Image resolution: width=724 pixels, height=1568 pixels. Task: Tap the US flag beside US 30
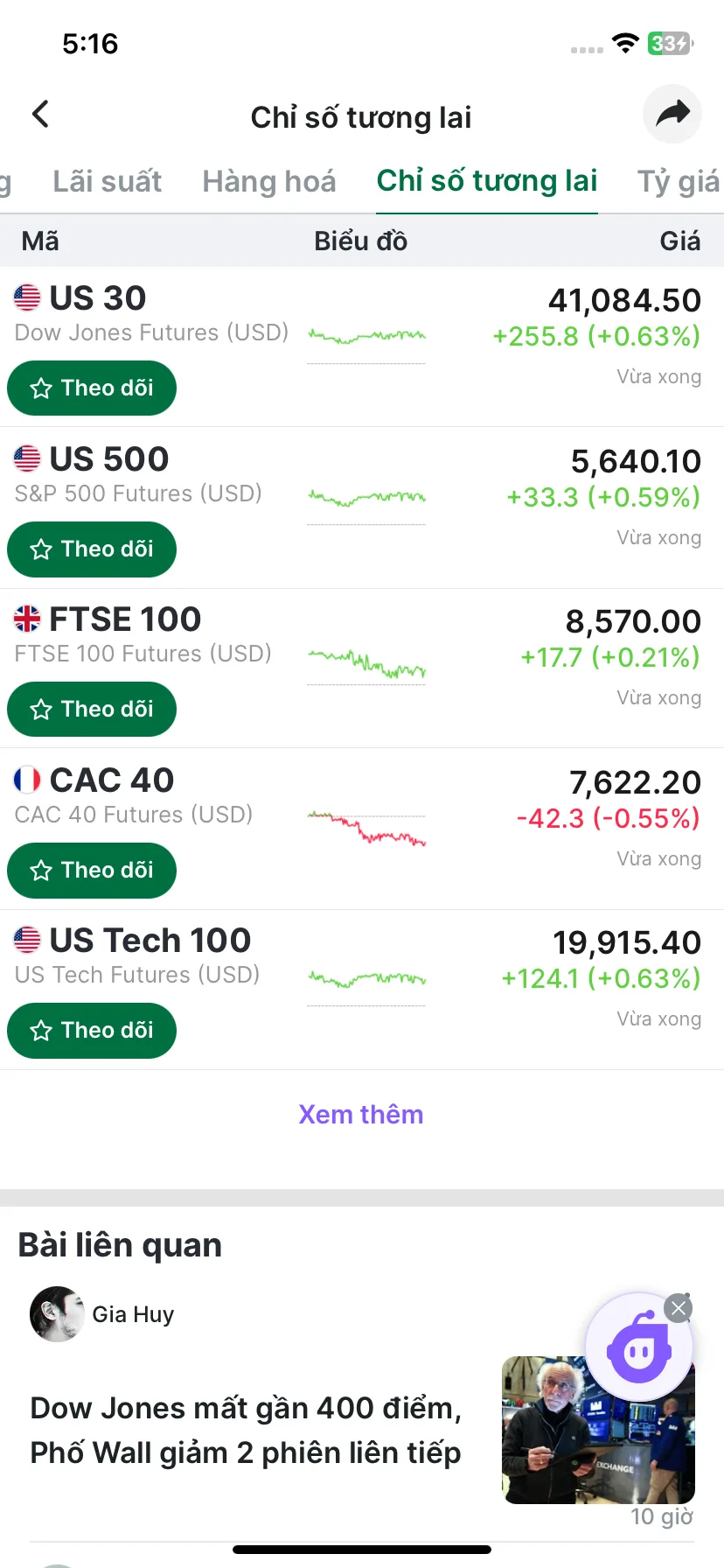point(27,297)
